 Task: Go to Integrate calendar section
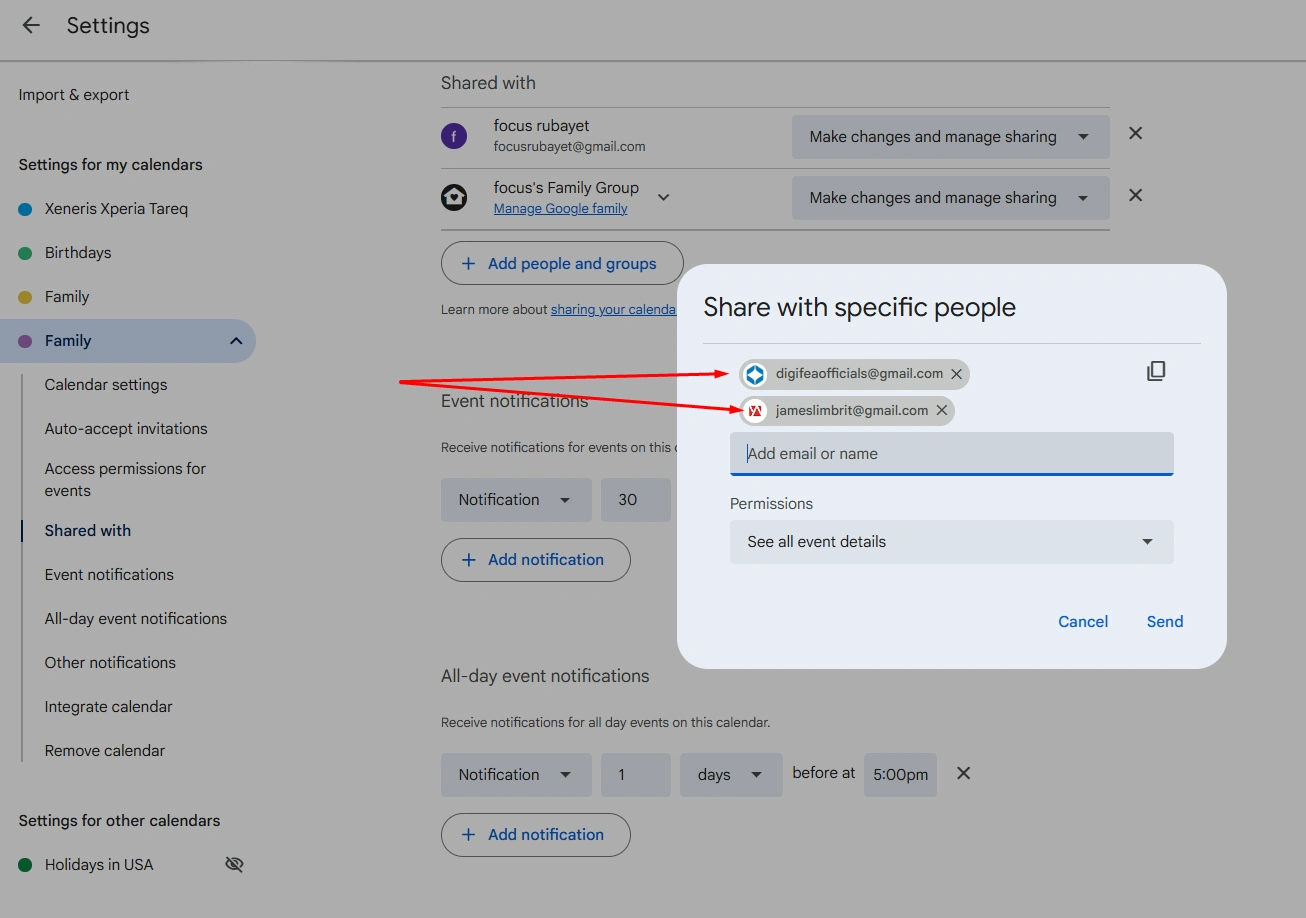coord(108,707)
